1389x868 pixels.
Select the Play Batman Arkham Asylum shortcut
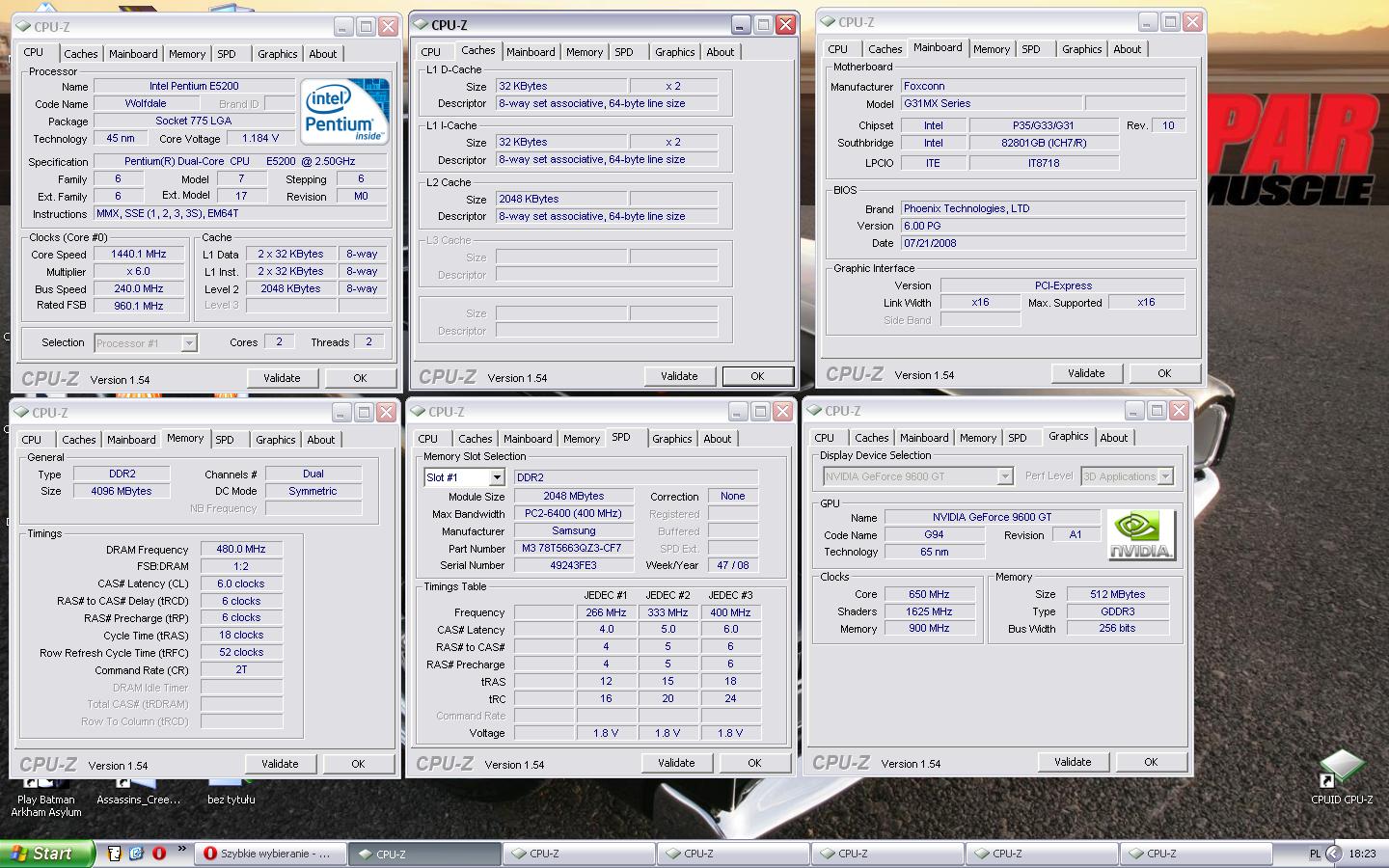pyautogui.click(x=45, y=798)
